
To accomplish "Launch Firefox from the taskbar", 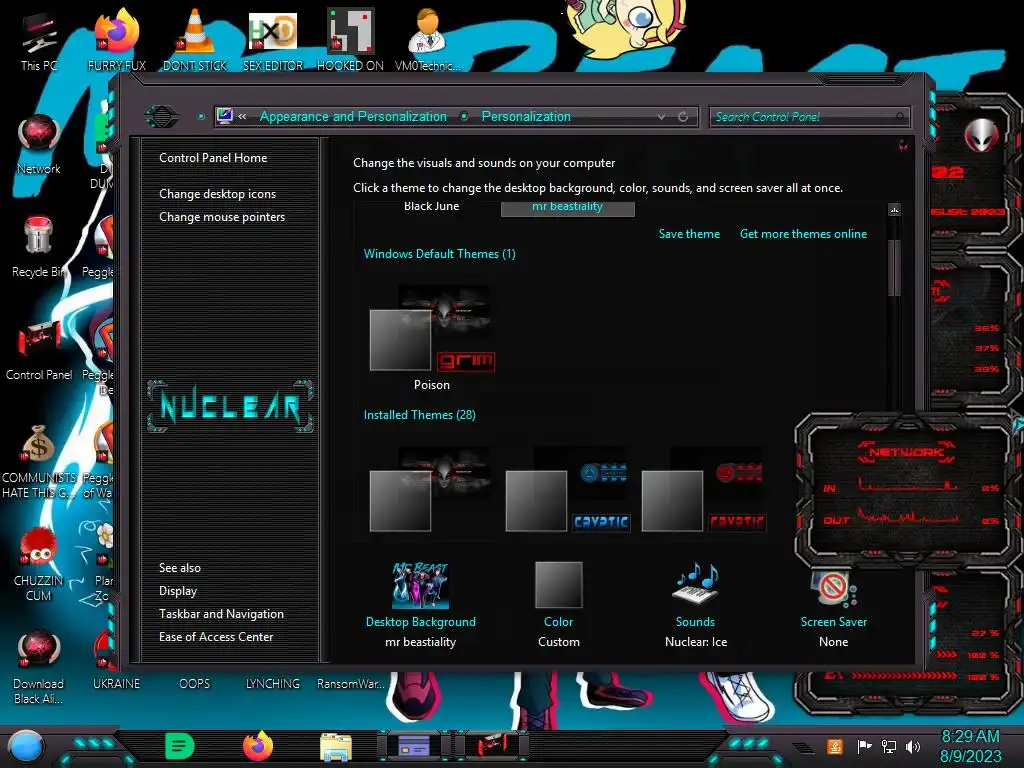I will [x=258, y=746].
